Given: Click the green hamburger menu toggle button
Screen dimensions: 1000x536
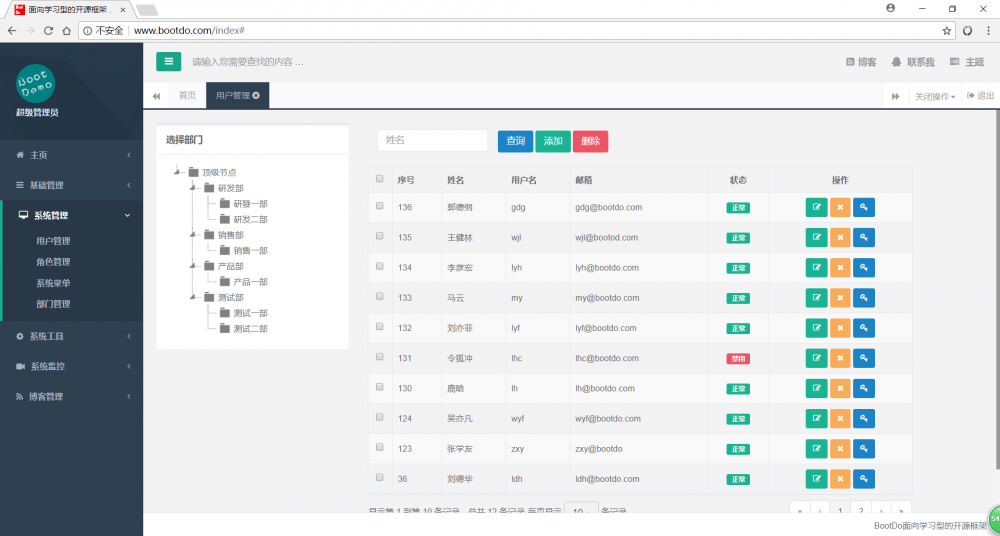Looking at the screenshot, I should [168, 61].
